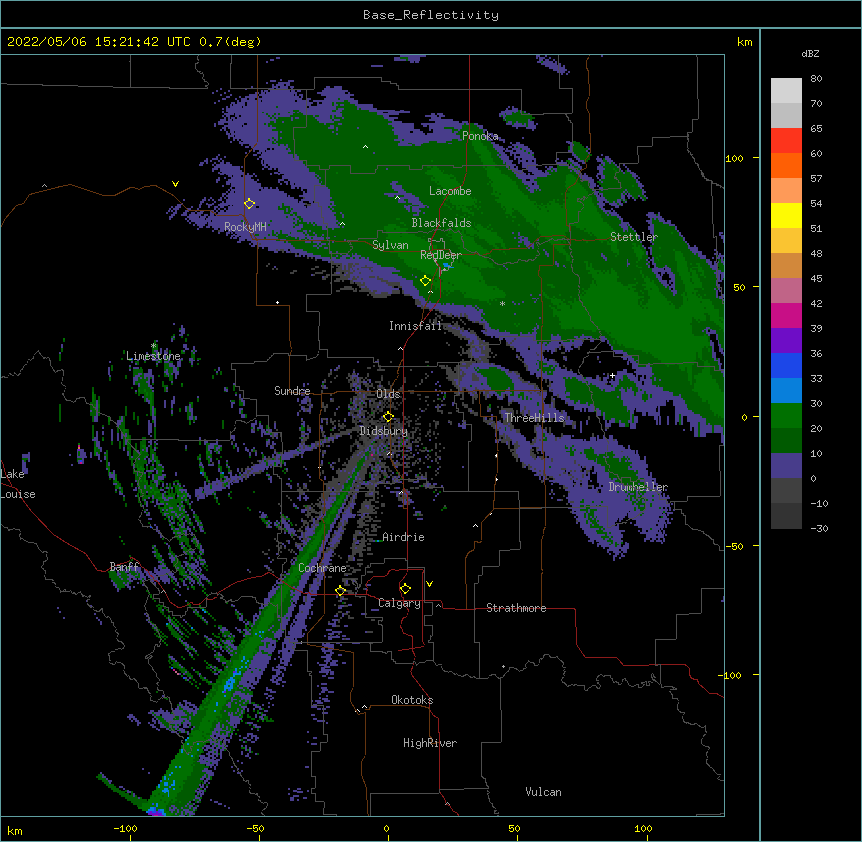Image resolution: width=862 pixels, height=842 pixels.
Task: Click the Stettler city label
Action: click(634, 237)
